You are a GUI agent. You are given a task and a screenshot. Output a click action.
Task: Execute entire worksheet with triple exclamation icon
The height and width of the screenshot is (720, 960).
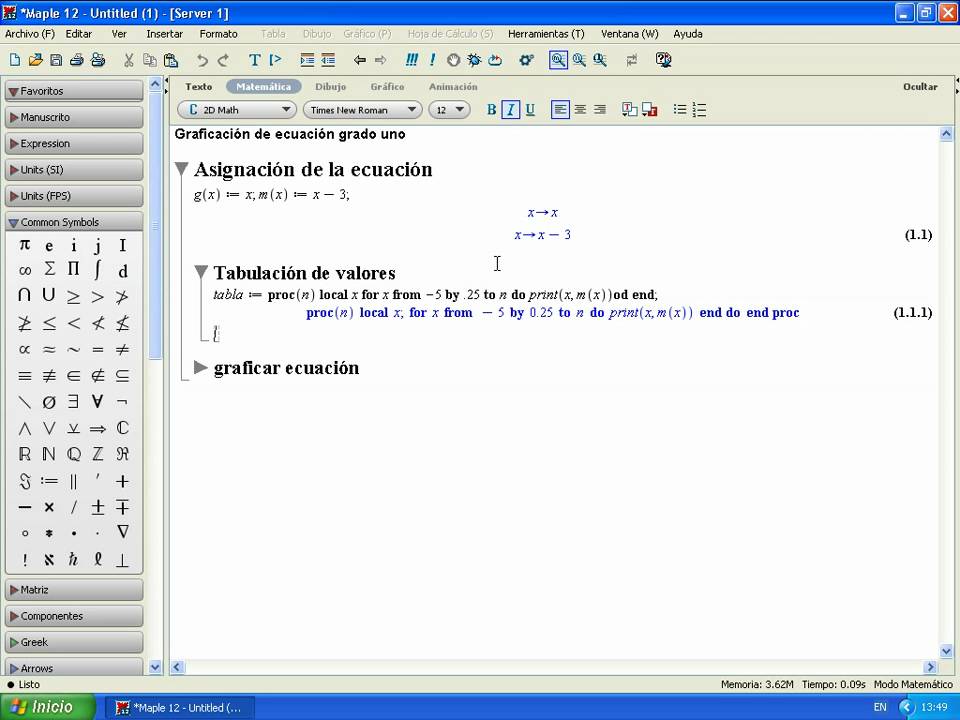point(412,59)
